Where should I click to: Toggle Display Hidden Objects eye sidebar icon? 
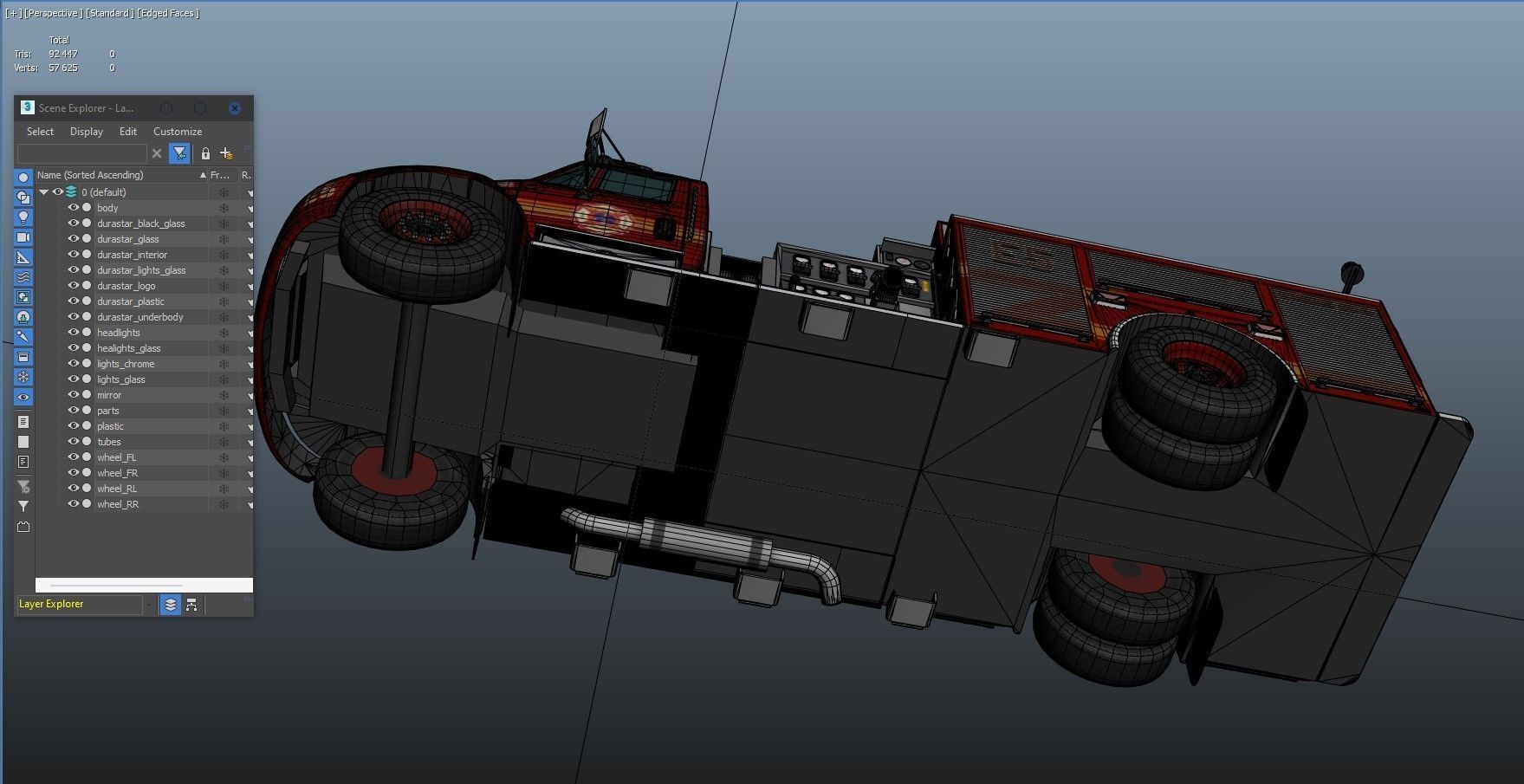pyautogui.click(x=23, y=397)
